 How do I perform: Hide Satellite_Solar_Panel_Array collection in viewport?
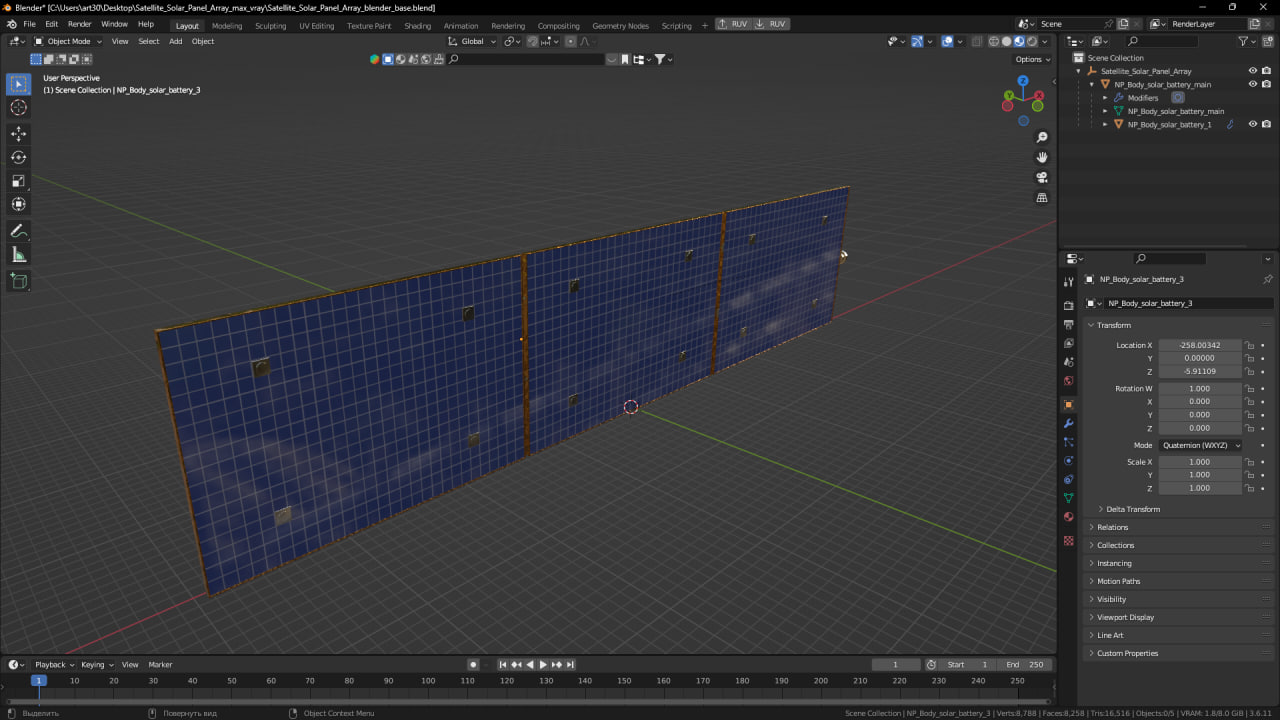[1253, 71]
